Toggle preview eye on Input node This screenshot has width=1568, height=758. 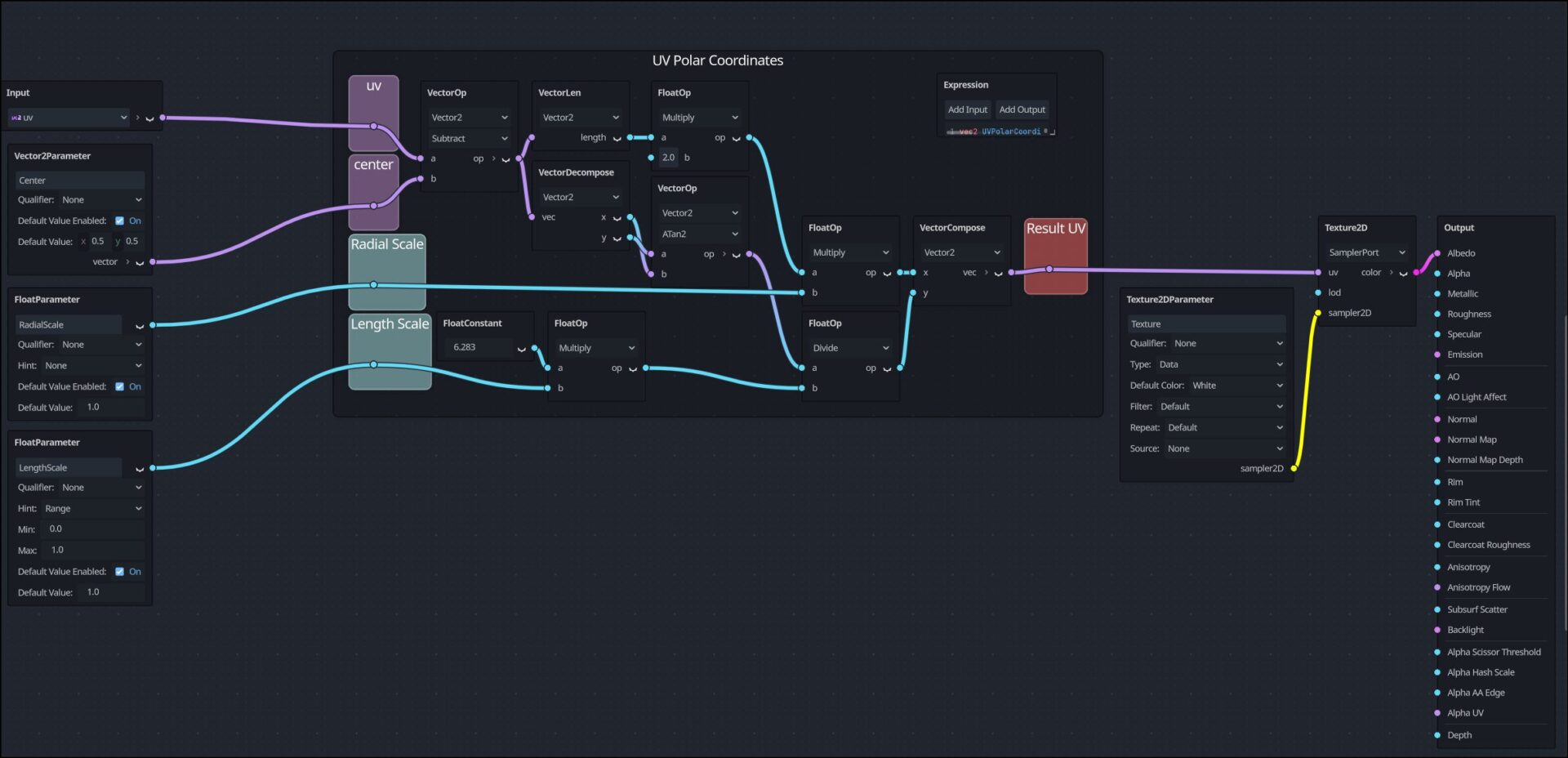pos(149,118)
